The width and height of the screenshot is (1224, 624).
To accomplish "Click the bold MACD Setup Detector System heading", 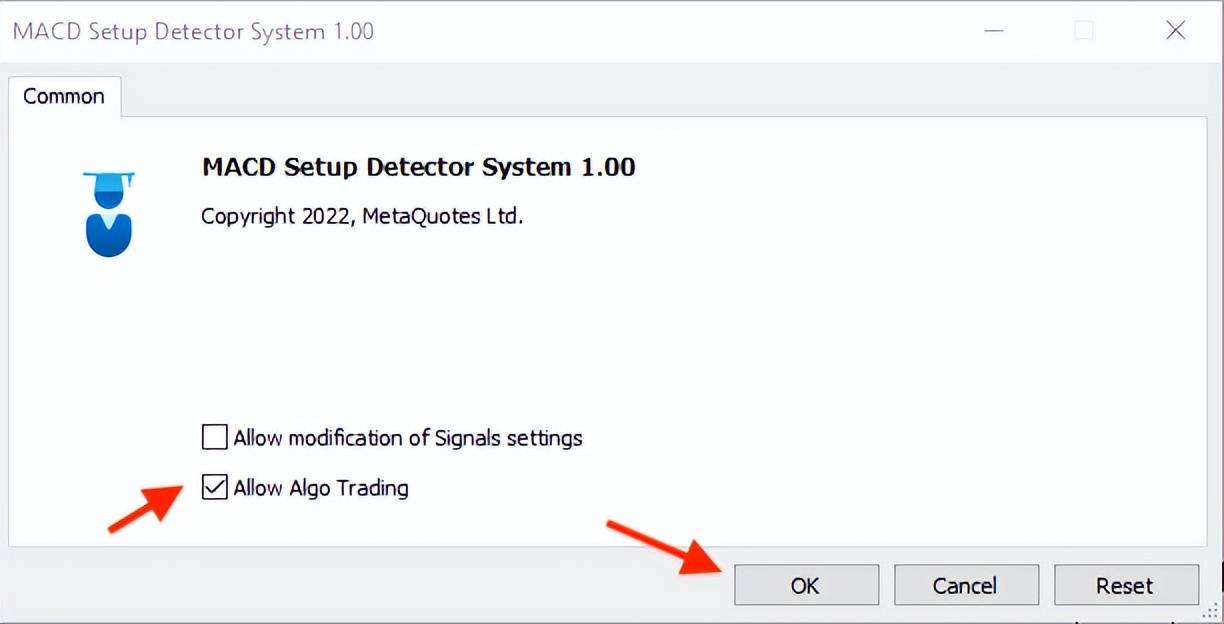I will (419, 167).
